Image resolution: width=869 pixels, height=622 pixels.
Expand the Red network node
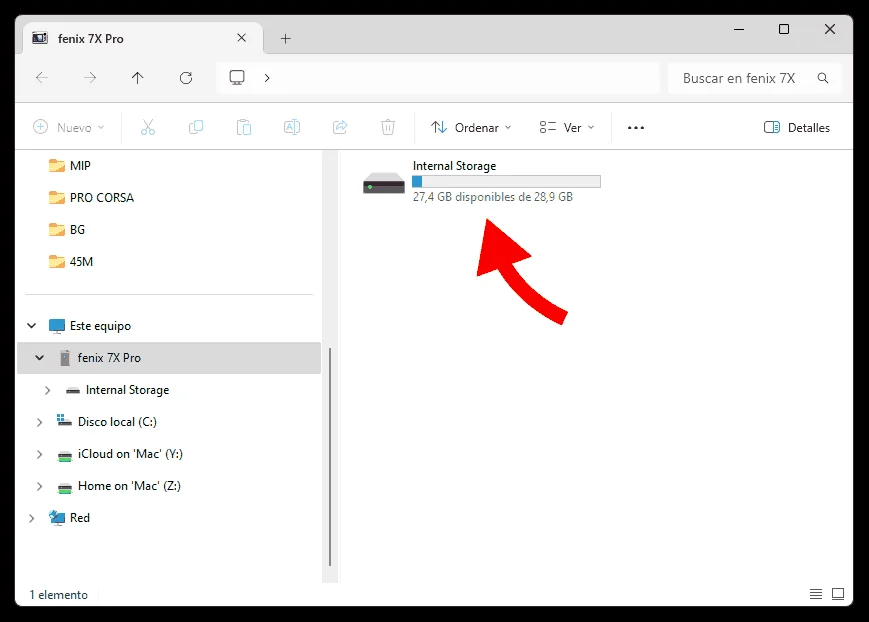(x=32, y=518)
